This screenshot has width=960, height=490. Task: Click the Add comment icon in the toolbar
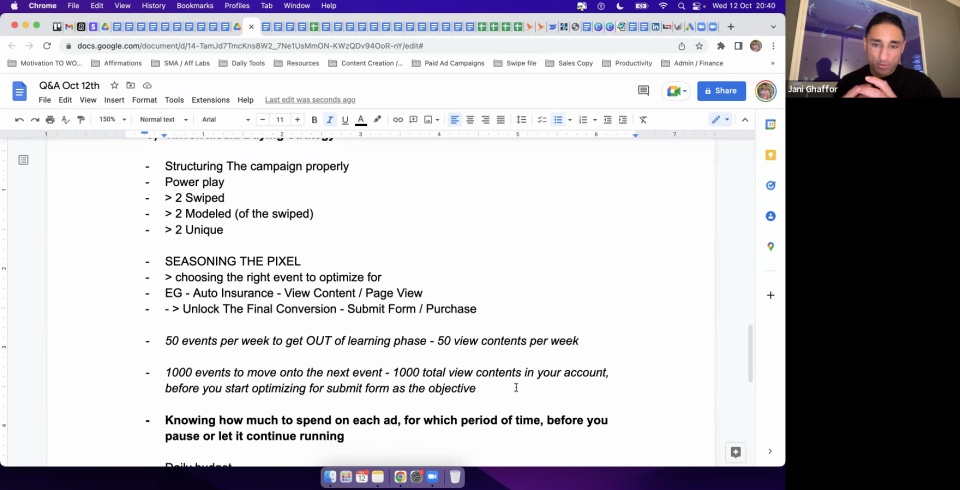pyautogui.click(x=413, y=119)
